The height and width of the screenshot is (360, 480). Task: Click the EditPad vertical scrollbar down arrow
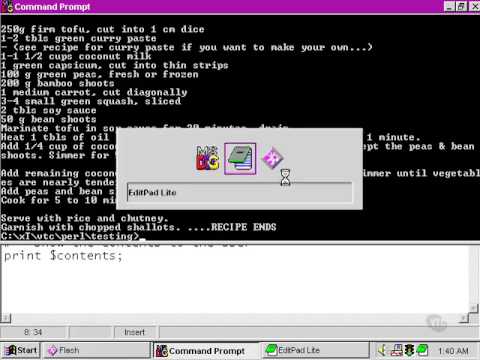tap(473, 308)
